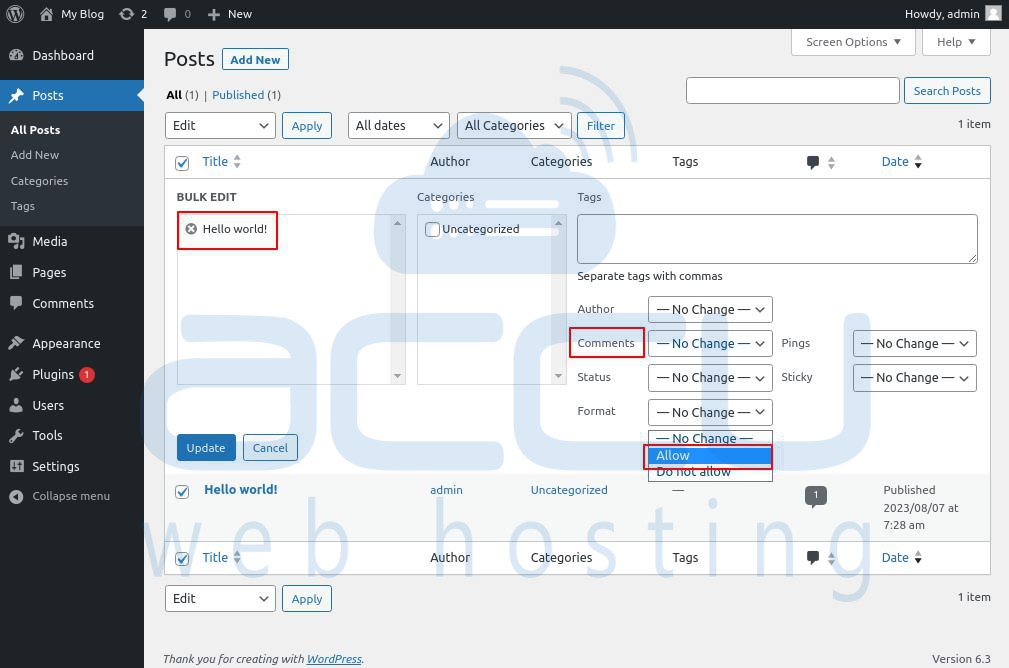Click inside the search posts field

[x=792, y=90]
